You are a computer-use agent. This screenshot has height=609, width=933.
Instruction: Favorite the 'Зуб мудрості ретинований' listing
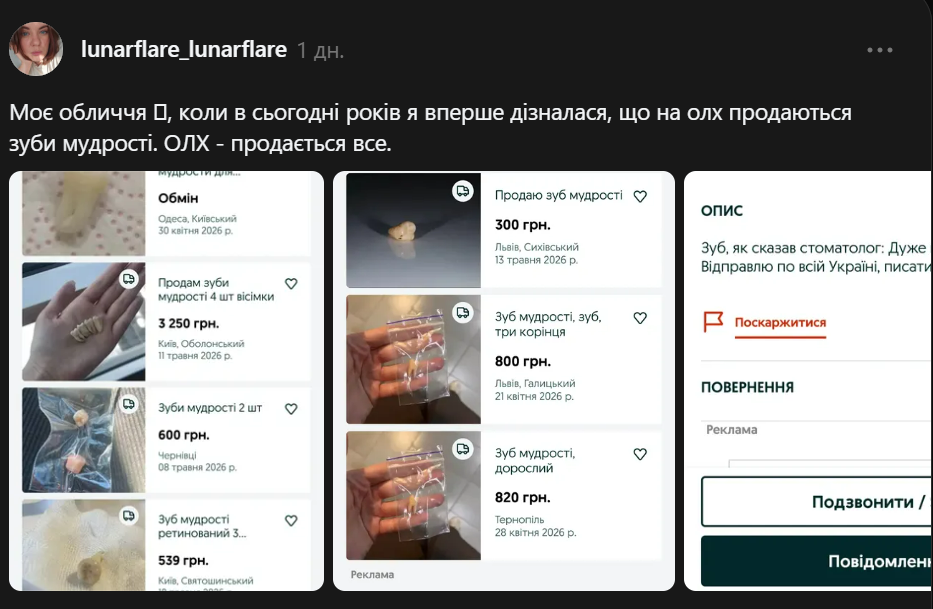pos(291,521)
